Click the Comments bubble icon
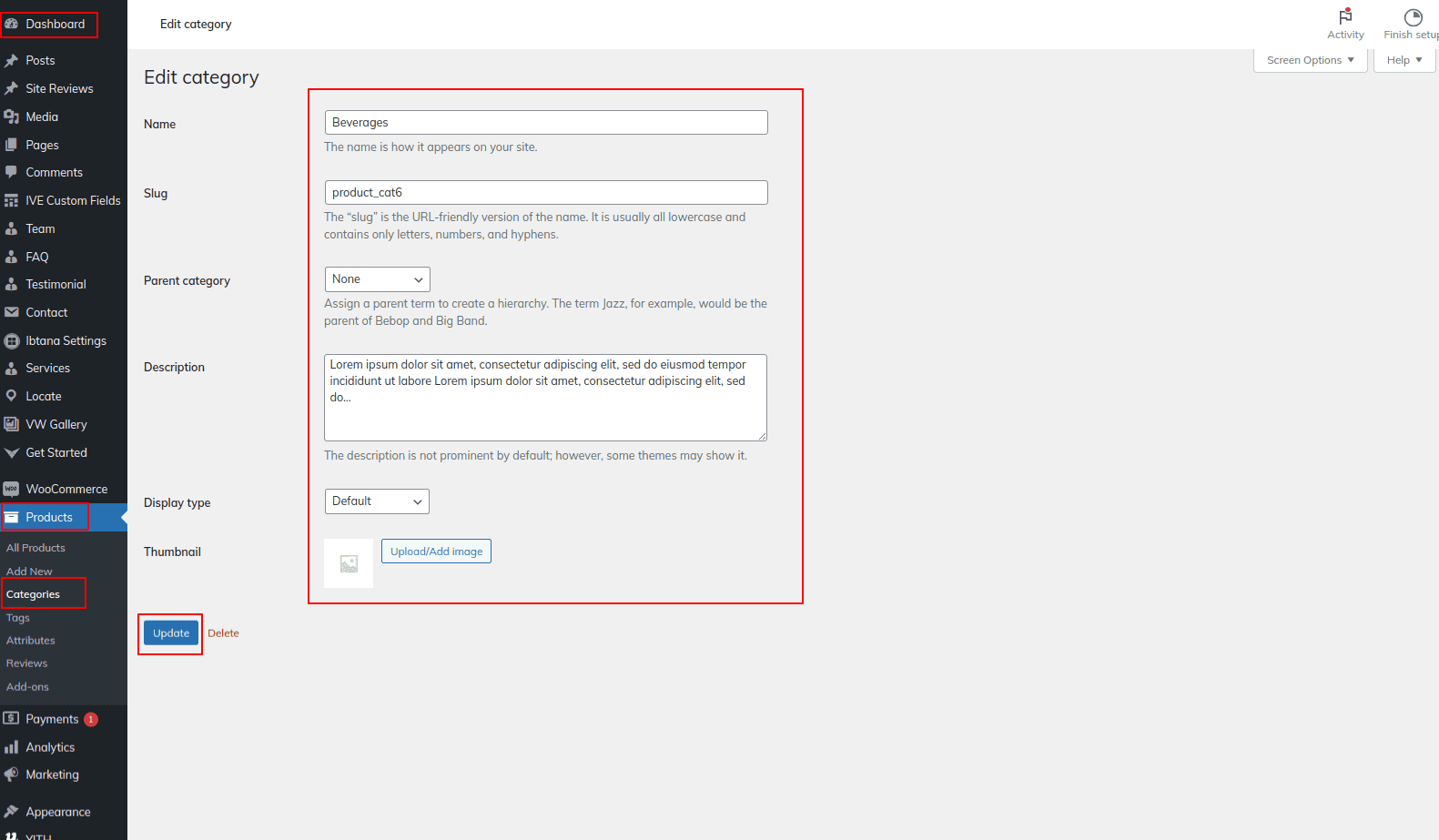1439x840 pixels. pyautogui.click(x=12, y=172)
